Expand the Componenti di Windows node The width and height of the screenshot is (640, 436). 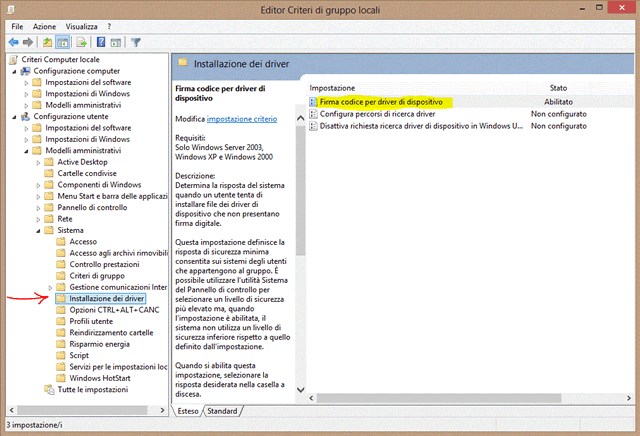pos(38,185)
